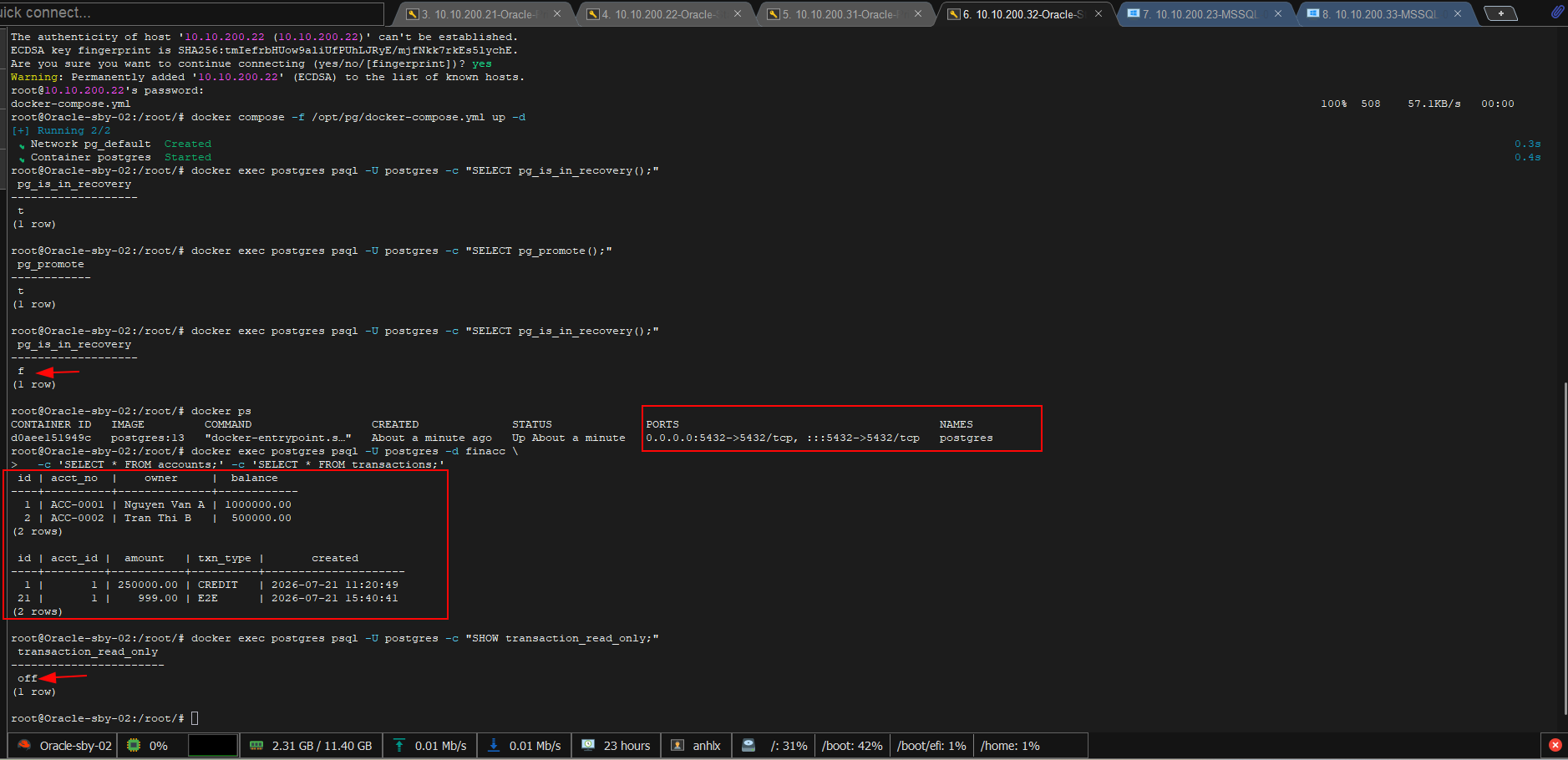1568x760 pixels.
Task: Click the RDP icon on tab 7
Action: [x=1133, y=13]
